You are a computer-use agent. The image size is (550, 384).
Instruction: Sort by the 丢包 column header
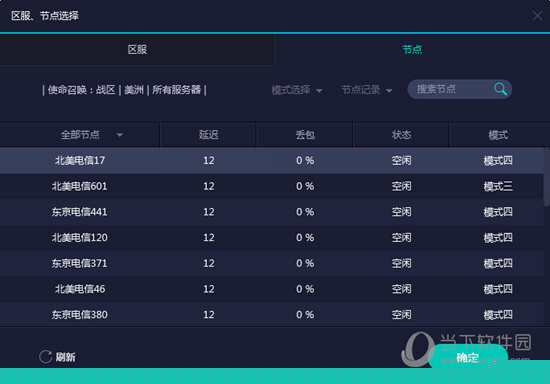(305, 135)
